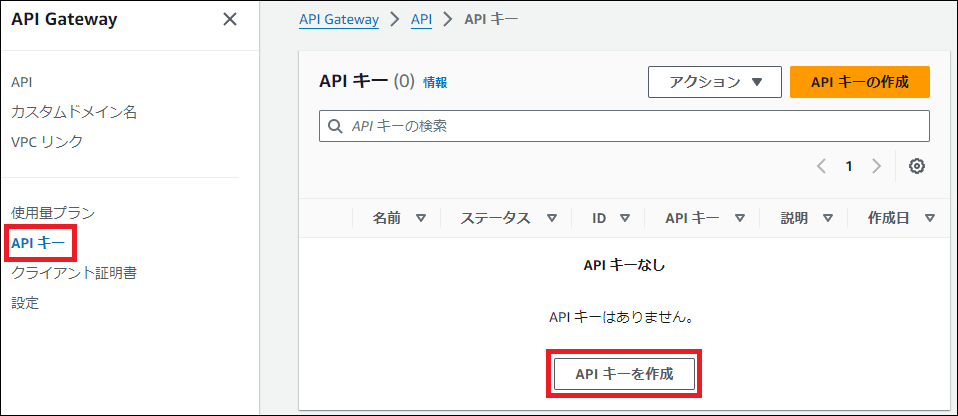The image size is (958, 416).
Task: Select 使用量プラン in sidebar
Action: (x=53, y=212)
